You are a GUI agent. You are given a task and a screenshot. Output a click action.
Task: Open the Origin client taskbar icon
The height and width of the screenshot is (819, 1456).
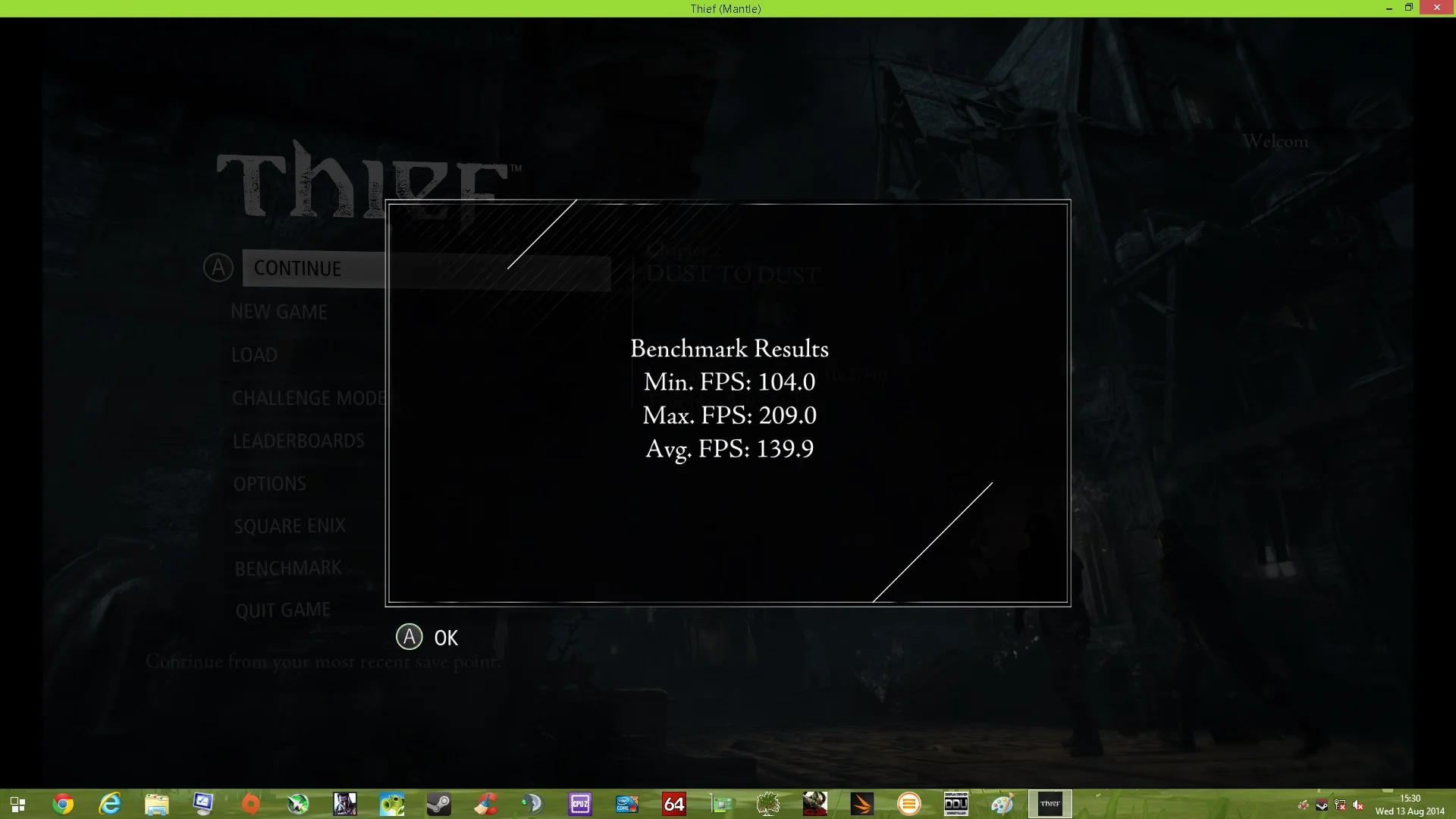[x=251, y=804]
